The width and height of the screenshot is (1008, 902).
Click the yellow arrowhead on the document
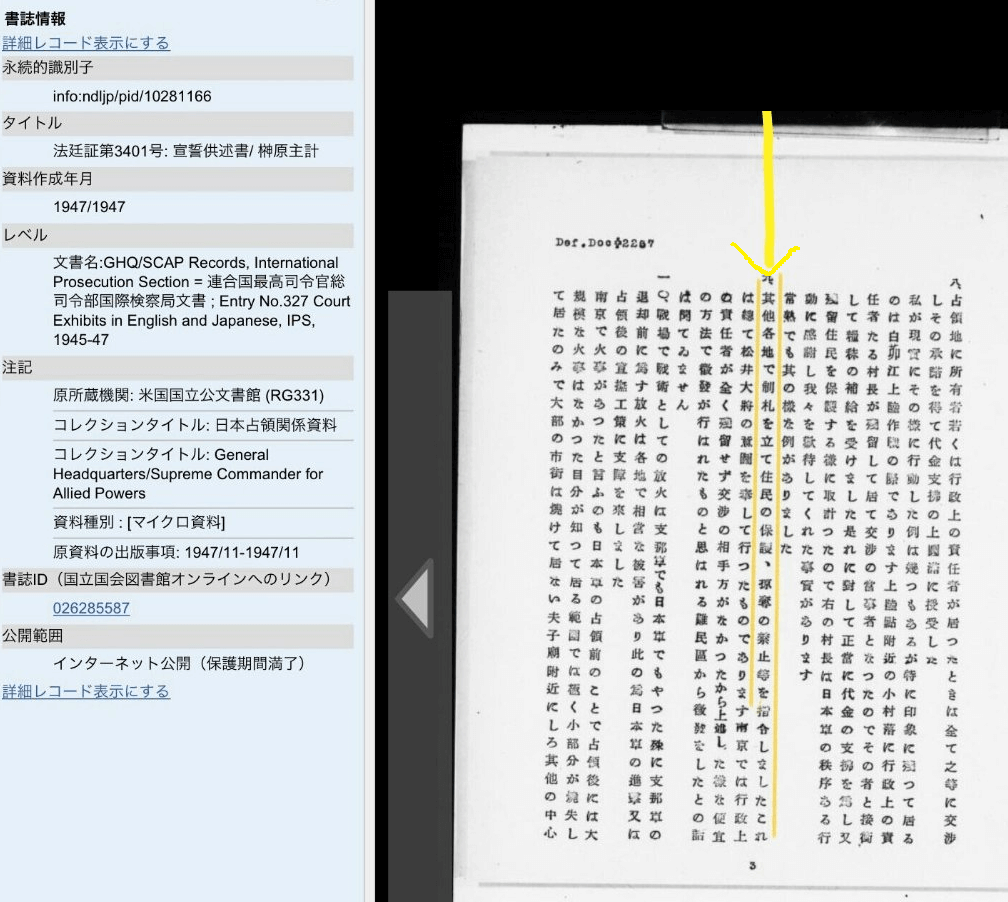(x=766, y=261)
